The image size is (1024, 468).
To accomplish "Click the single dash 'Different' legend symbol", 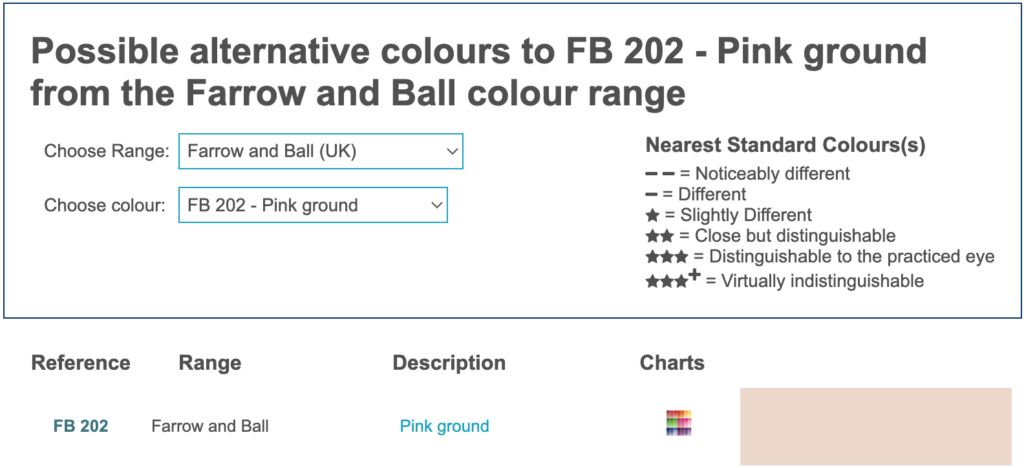I will [x=652, y=194].
